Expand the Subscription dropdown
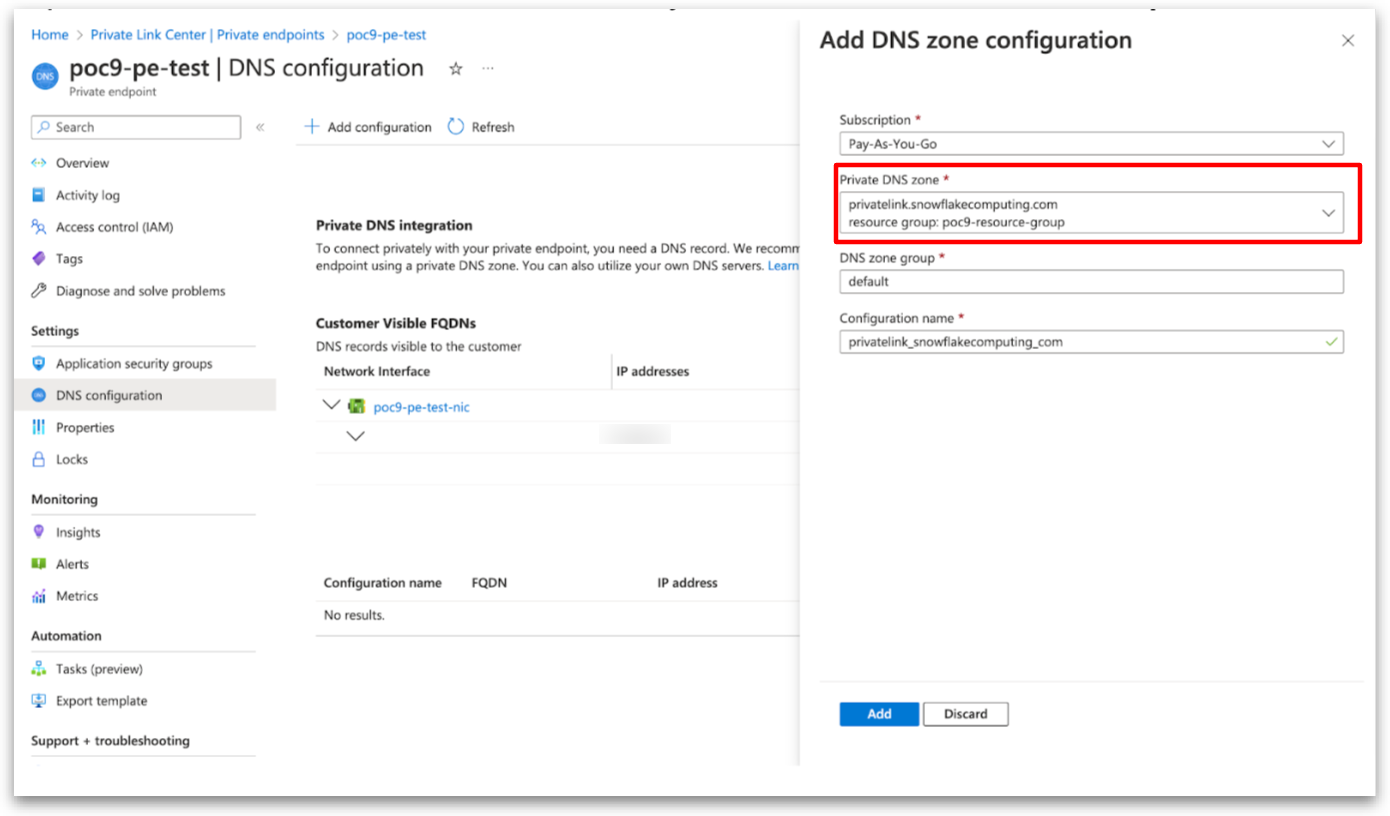Viewport: 1390px width, 816px height. coord(1090,144)
